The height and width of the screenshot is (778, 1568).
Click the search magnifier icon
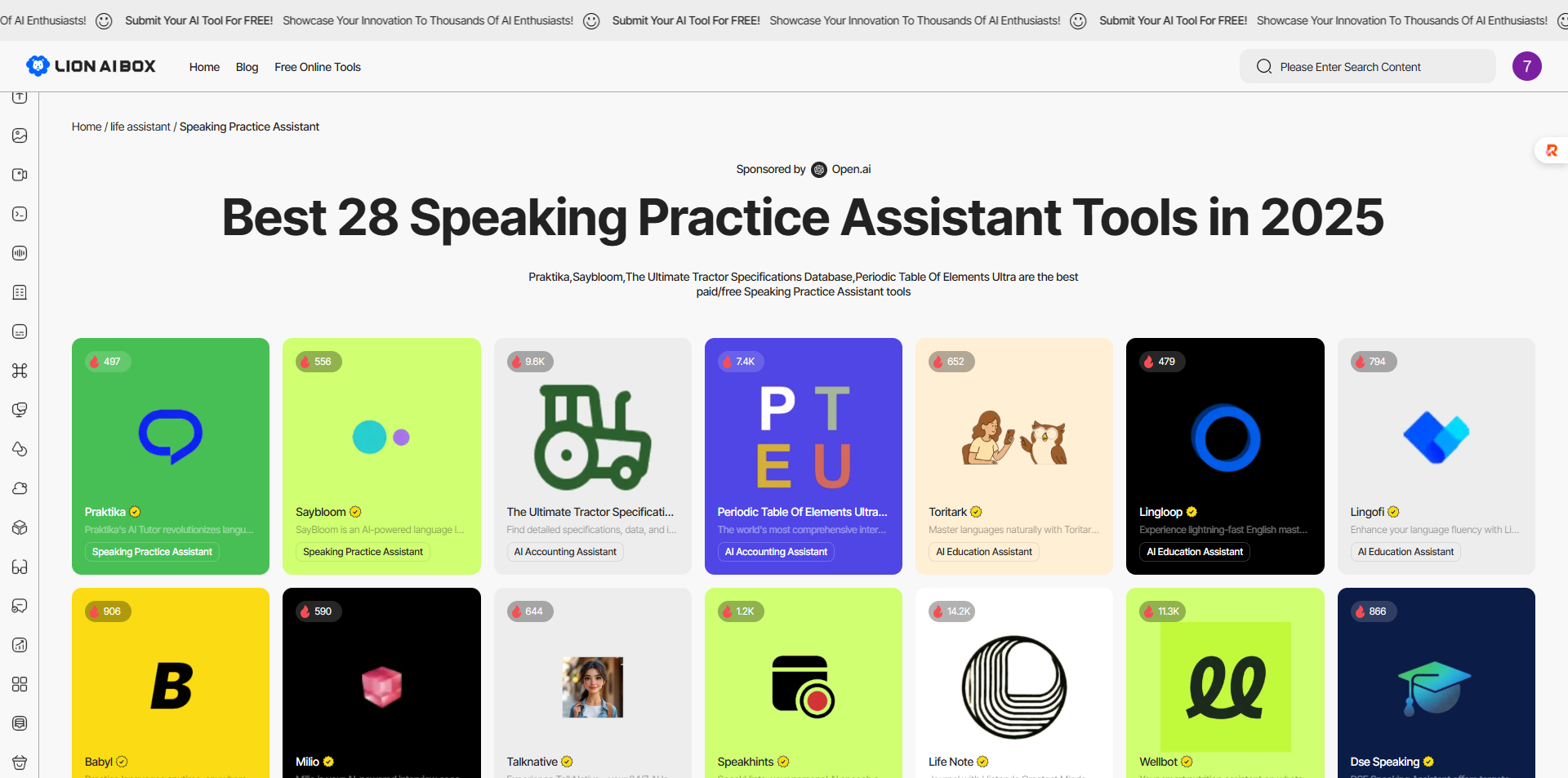(x=1264, y=66)
